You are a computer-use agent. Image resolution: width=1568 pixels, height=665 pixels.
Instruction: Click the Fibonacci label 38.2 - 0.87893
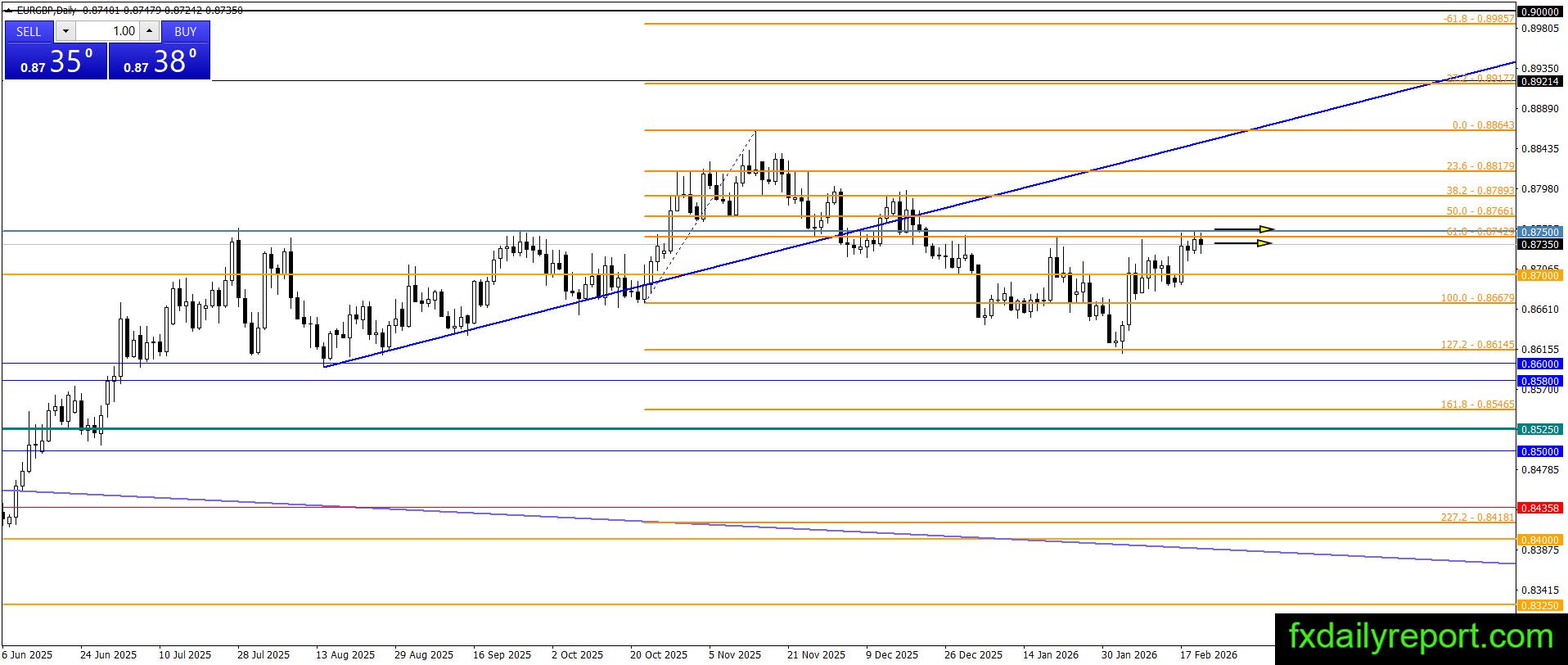(x=1480, y=191)
